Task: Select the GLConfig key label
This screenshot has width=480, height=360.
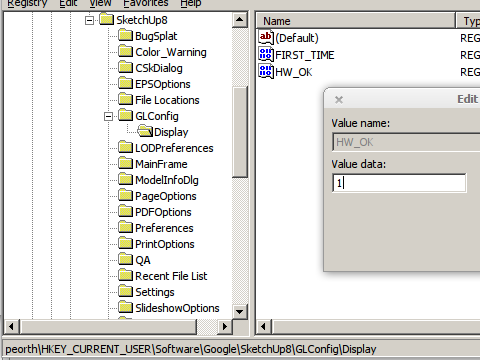Action: 157,116
